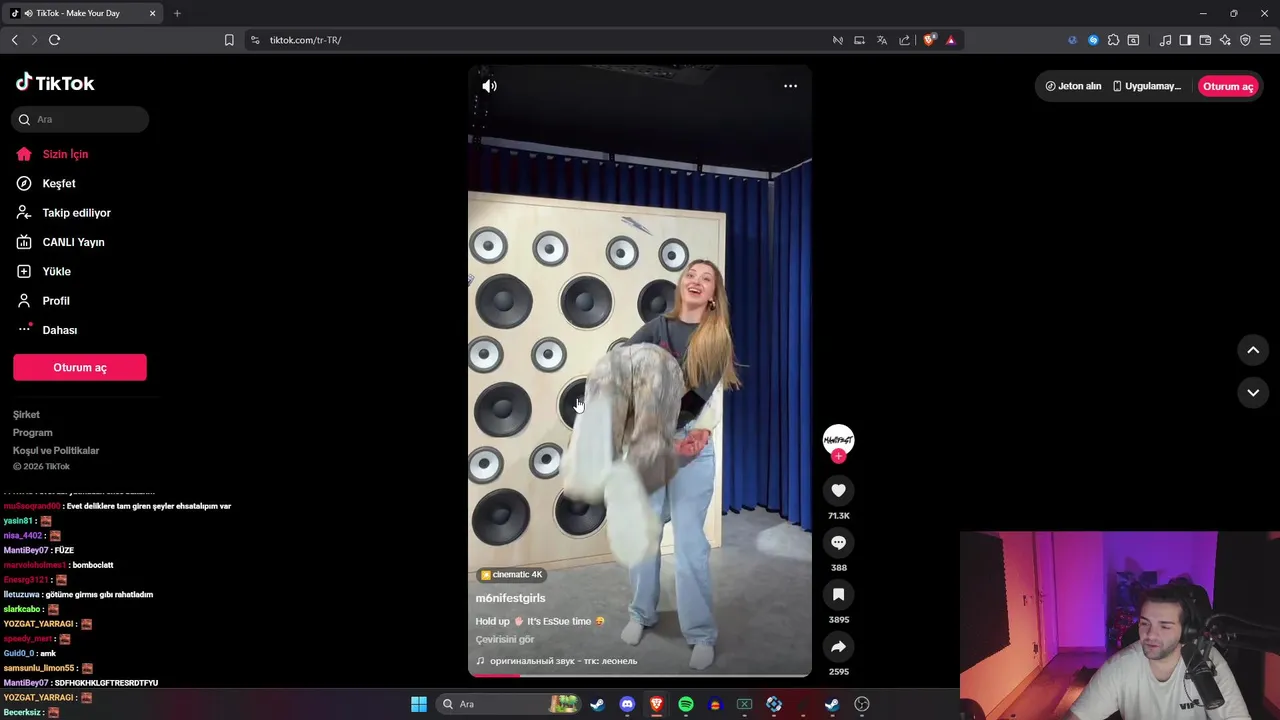This screenshot has height=720, width=1280.
Task: Open the Brave Wallet icon
Action: coord(1205,40)
